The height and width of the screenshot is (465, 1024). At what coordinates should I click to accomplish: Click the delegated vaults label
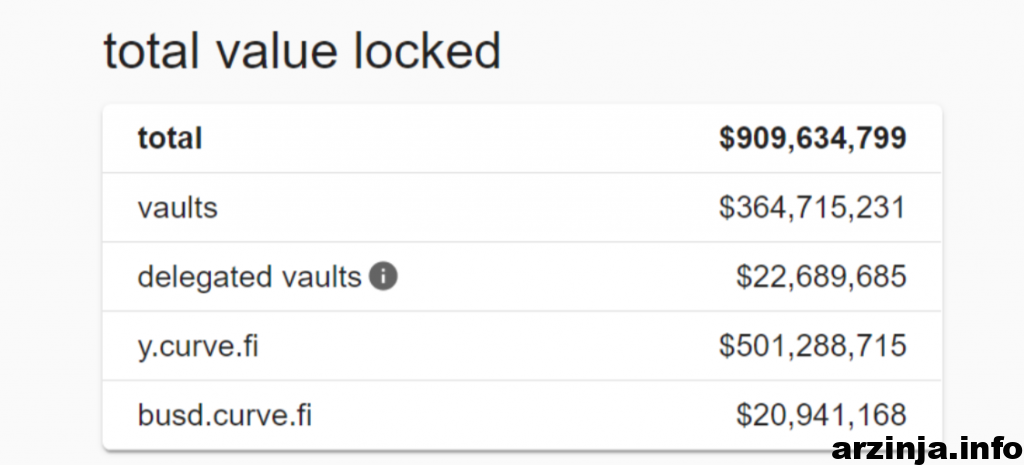click(x=249, y=277)
